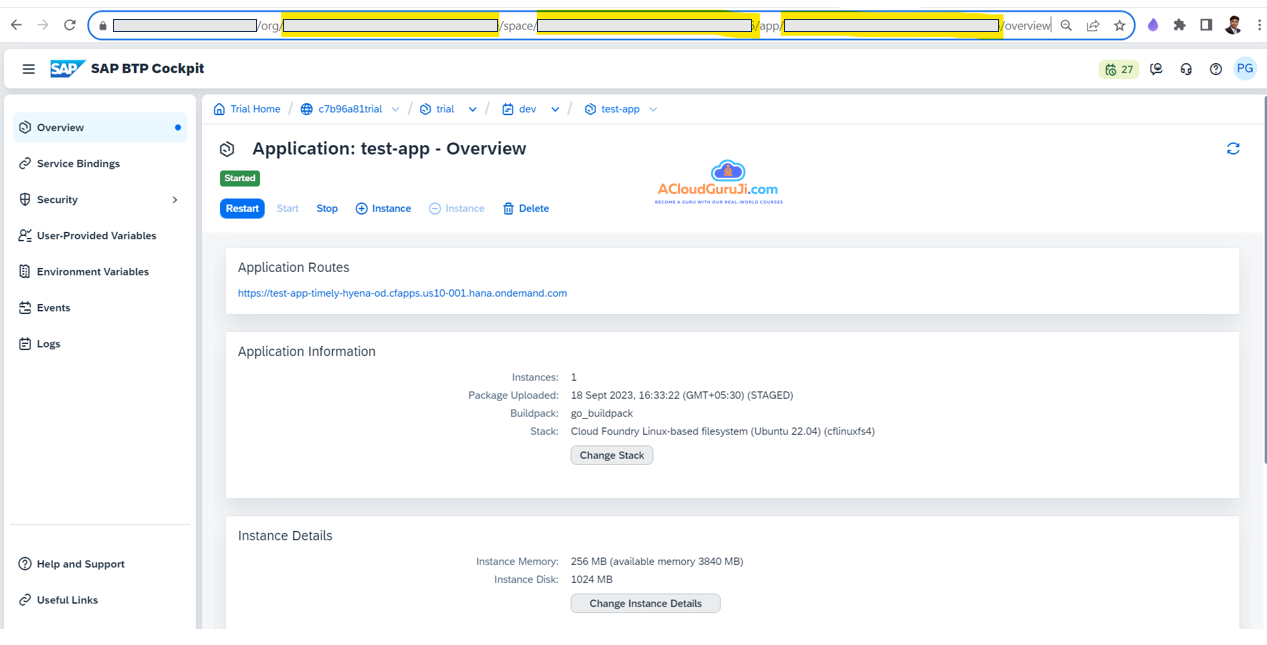1267x645 pixels.
Task: Open the test-app breadcrumb dropdown
Action: click(653, 109)
